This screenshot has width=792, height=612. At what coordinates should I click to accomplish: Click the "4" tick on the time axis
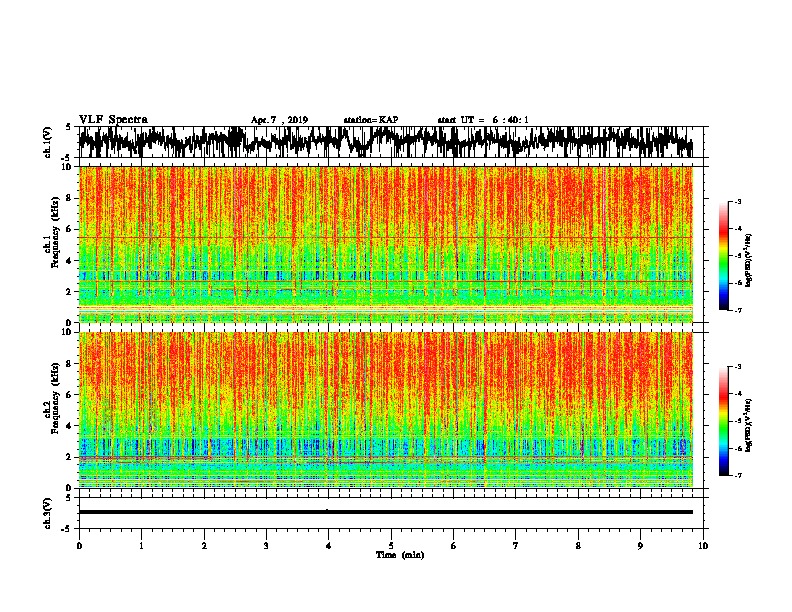click(x=329, y=546)
